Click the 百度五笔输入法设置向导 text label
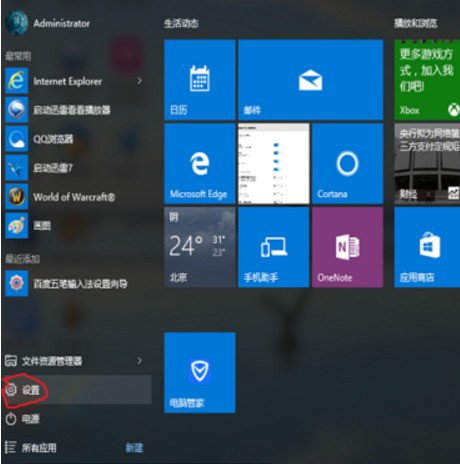The width and height of the screenshot is (460, 464). coord(80,284)
